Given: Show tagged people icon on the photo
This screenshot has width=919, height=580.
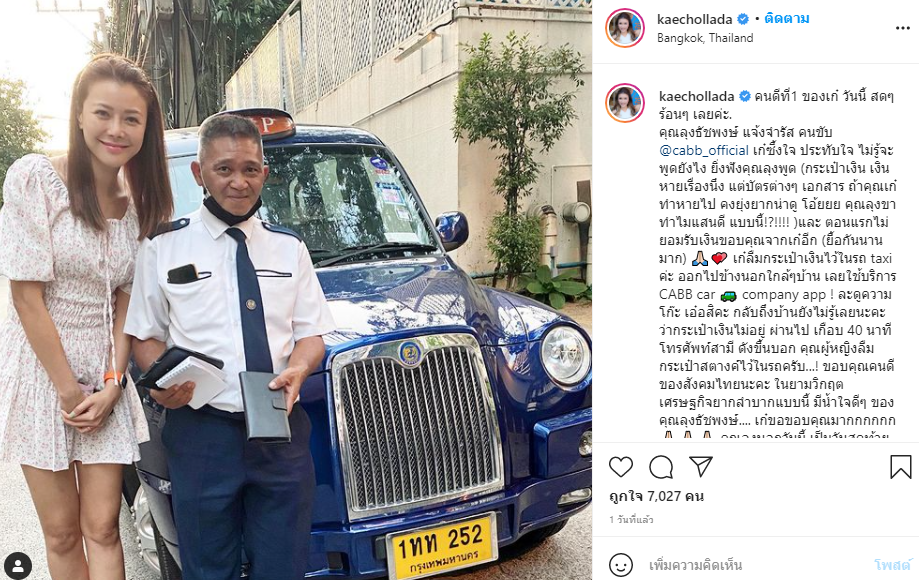Looking at the screenshot, I should (18, 565).
